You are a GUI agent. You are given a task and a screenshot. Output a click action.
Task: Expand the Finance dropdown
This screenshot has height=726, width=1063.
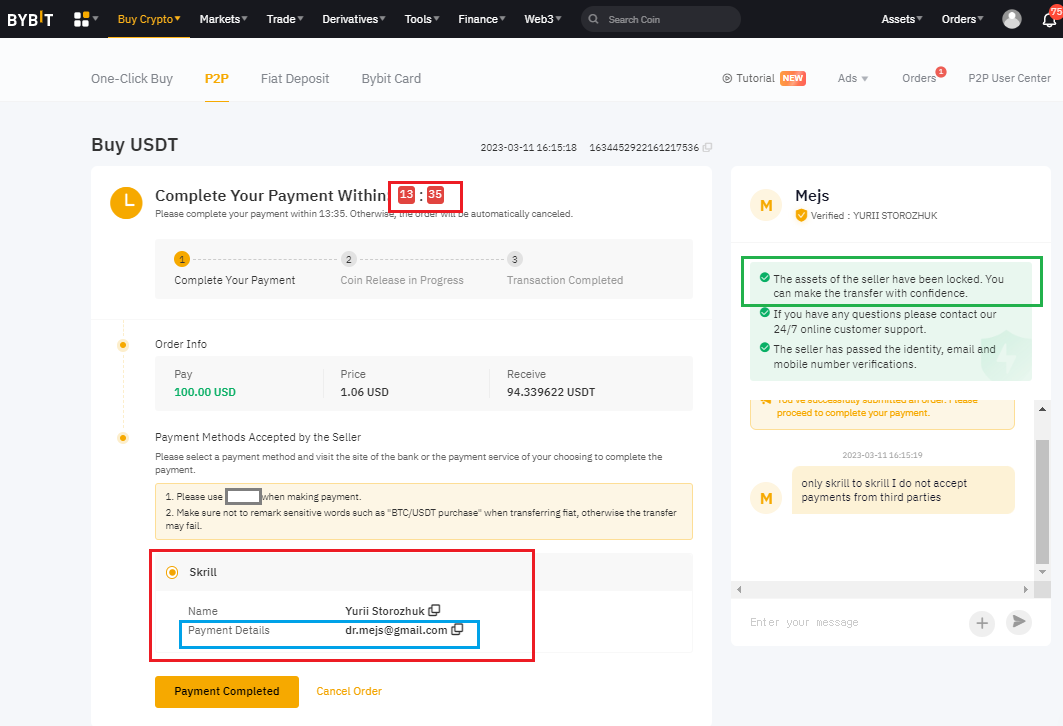click(x=481, y=19)
